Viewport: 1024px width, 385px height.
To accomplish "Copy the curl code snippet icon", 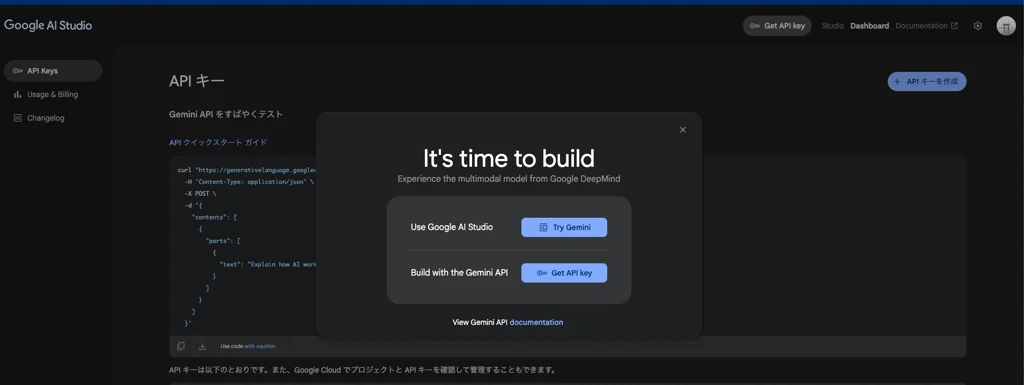I will point(181,346).
